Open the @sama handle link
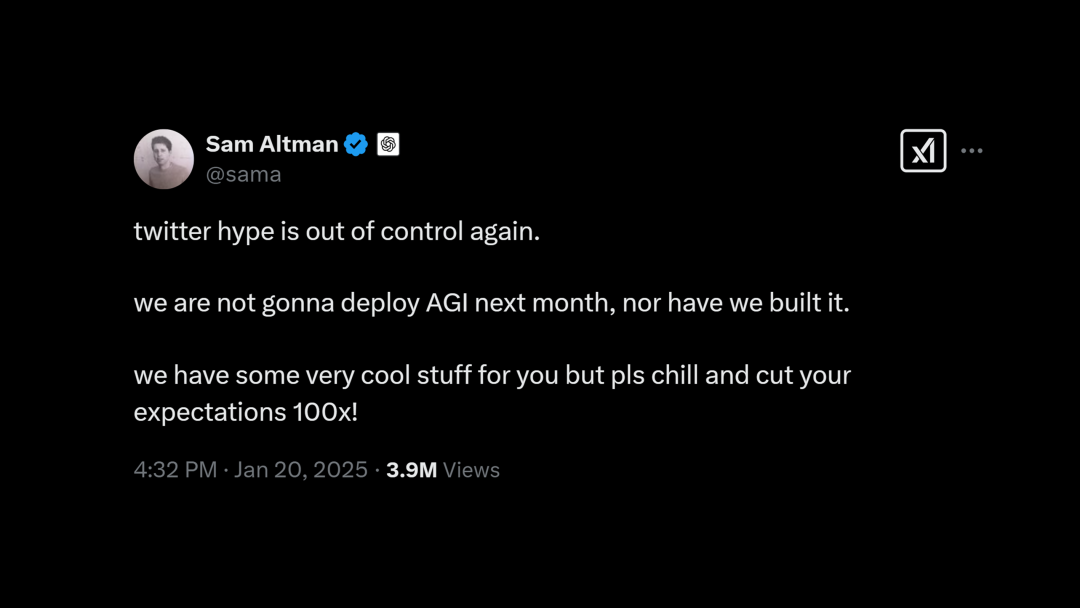This screenshot has width=1080, height=608. tap(243, 174)
